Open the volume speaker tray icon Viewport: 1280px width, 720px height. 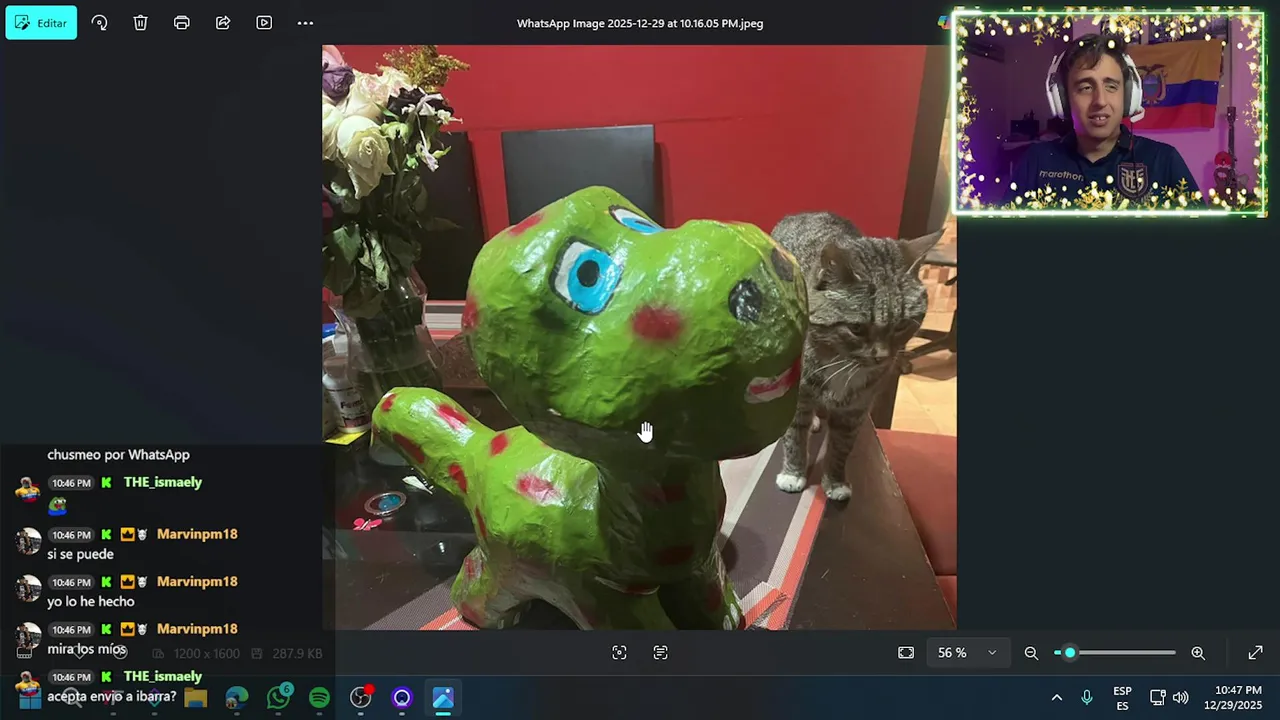tap(1180, 697)
